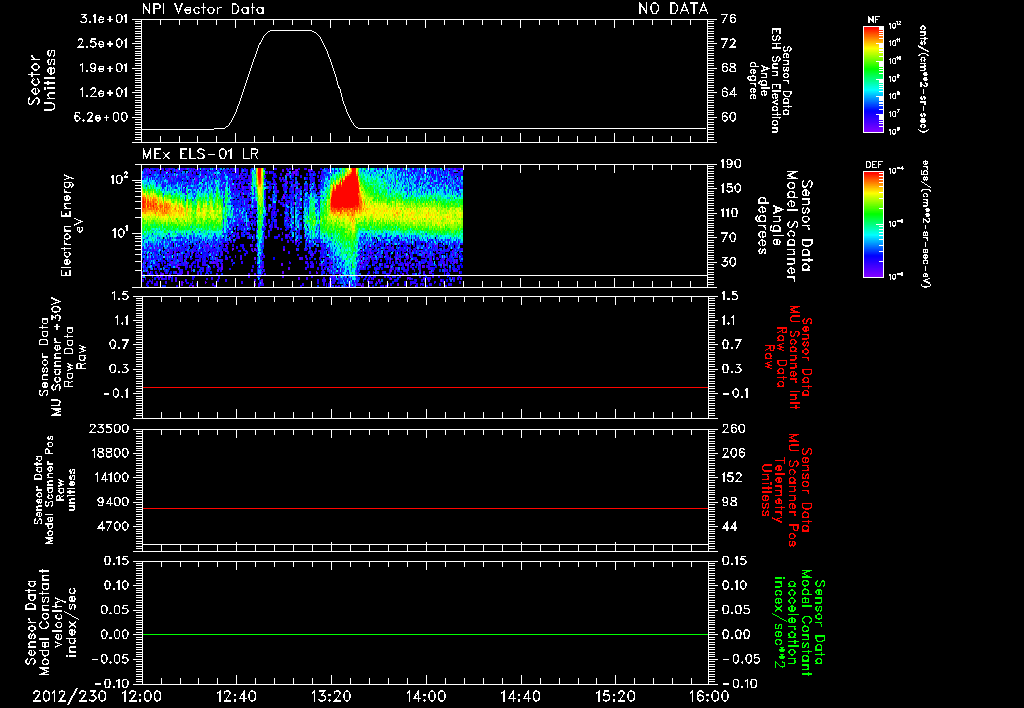Click the 260 telemetry tick value
This screenshot has width=1024, height=708.
[x=732, y=428]
